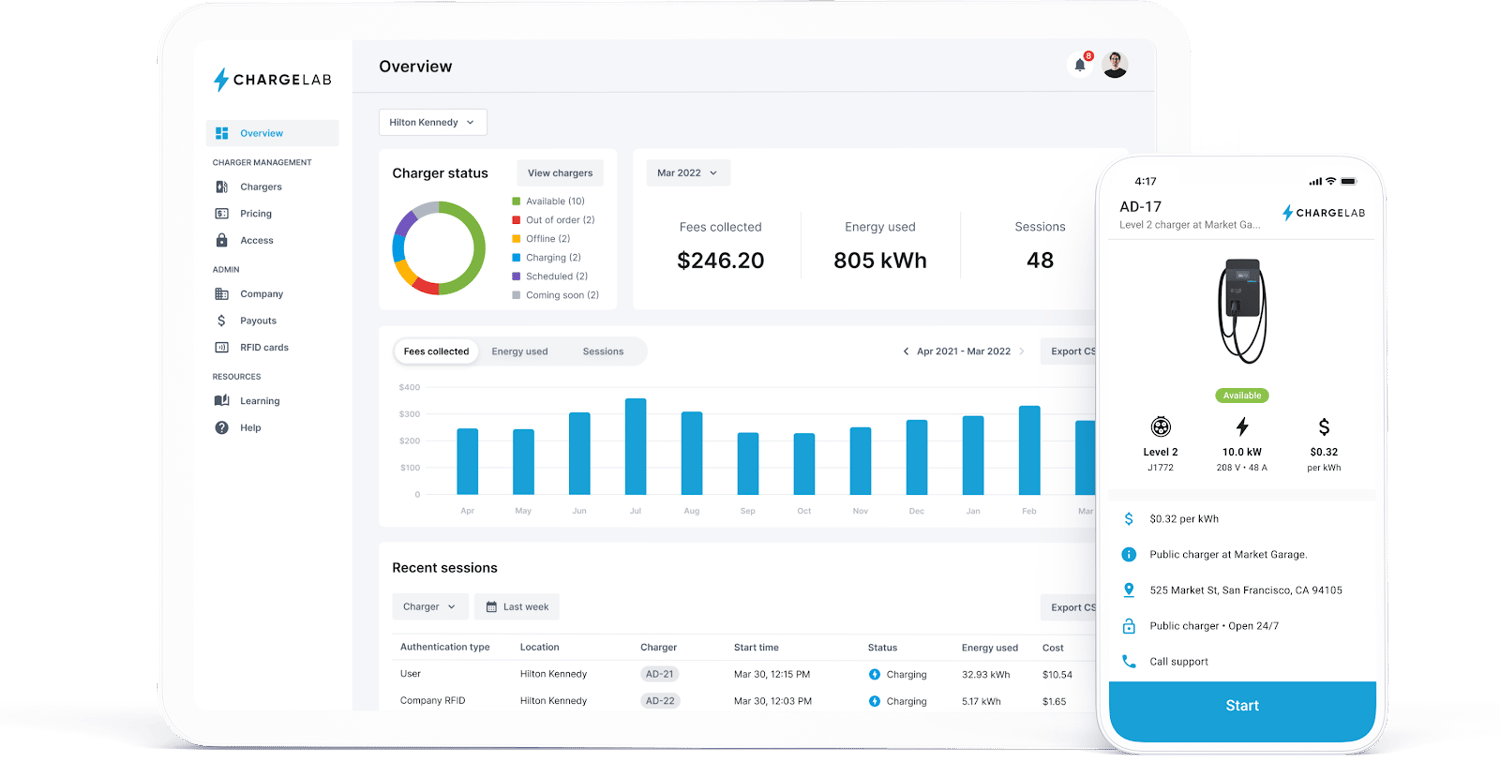Select the RFID cards sidebar icon
The image size is (1500, 762).
222,347
